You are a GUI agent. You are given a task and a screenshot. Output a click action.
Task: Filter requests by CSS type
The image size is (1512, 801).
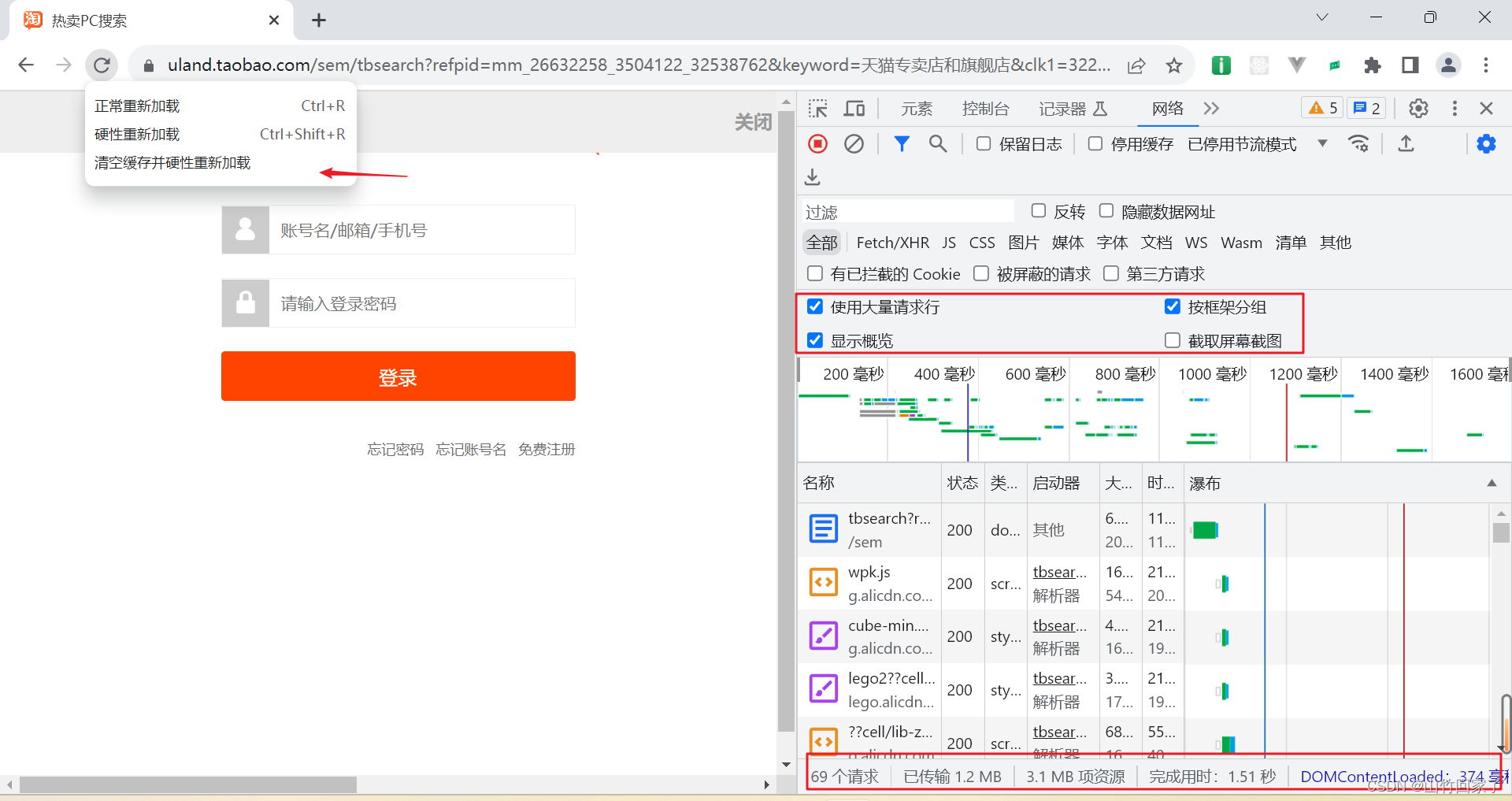point(982,243)
